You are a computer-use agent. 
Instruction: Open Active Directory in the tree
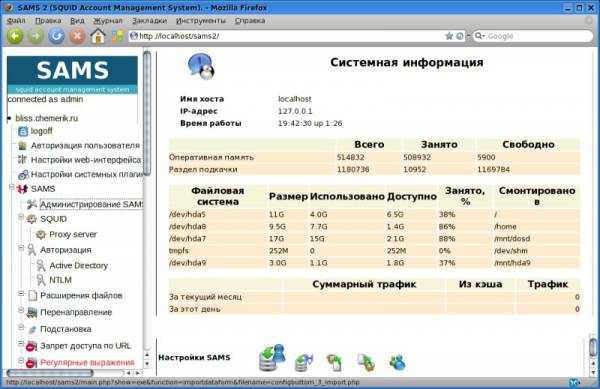[x=78, y=265]
